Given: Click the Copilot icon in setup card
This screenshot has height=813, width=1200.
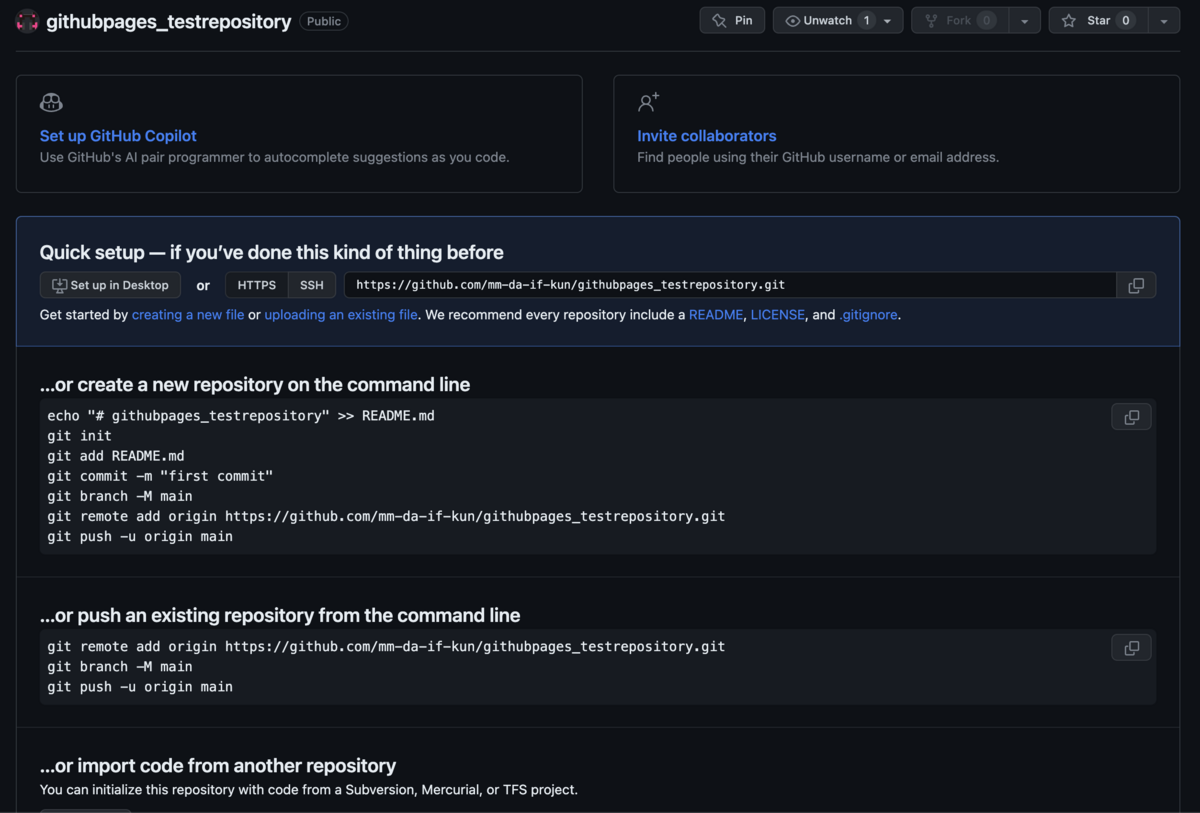Looking at the screenshot, I should (51, 103).
